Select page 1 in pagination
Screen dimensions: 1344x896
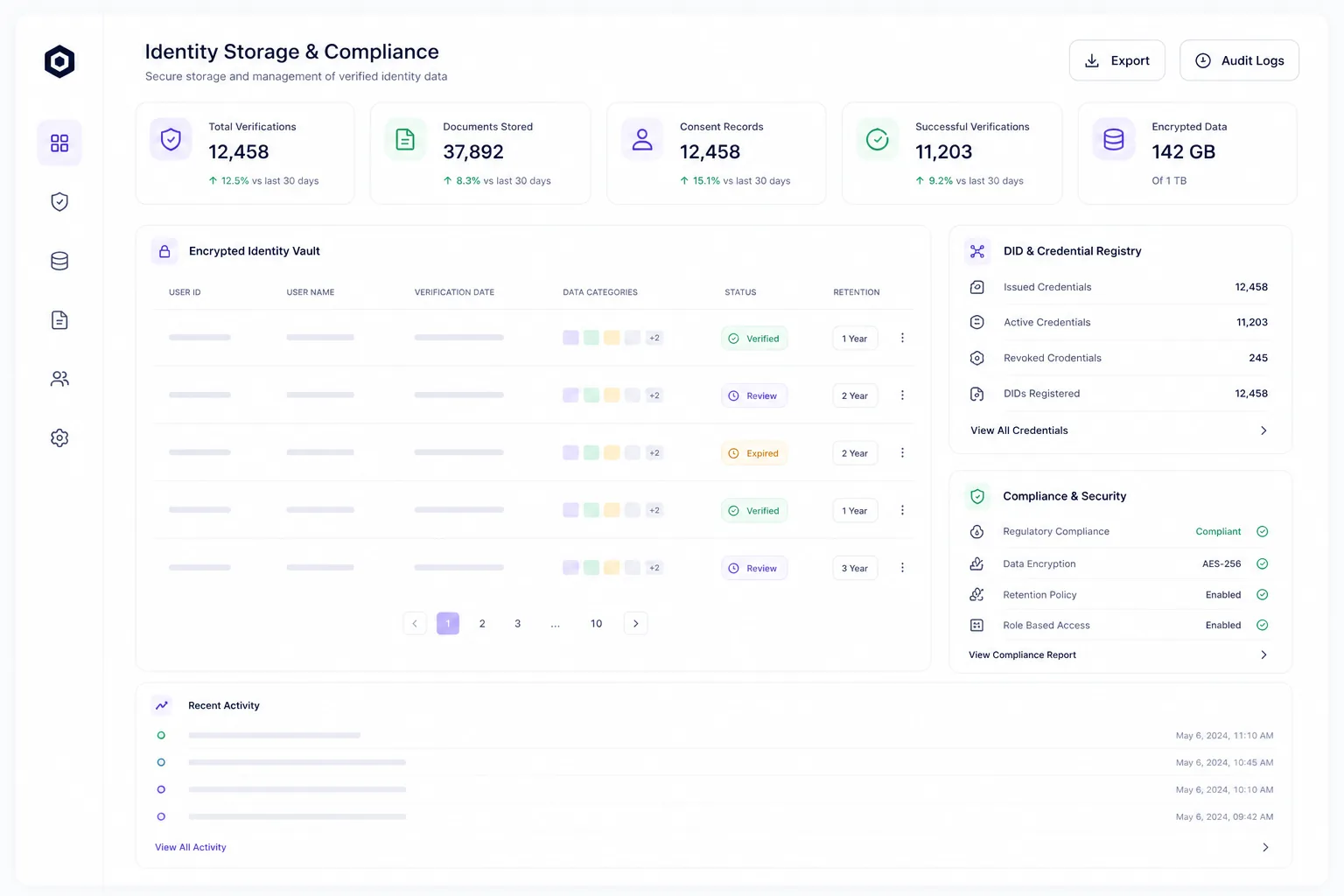pos(448,624)
